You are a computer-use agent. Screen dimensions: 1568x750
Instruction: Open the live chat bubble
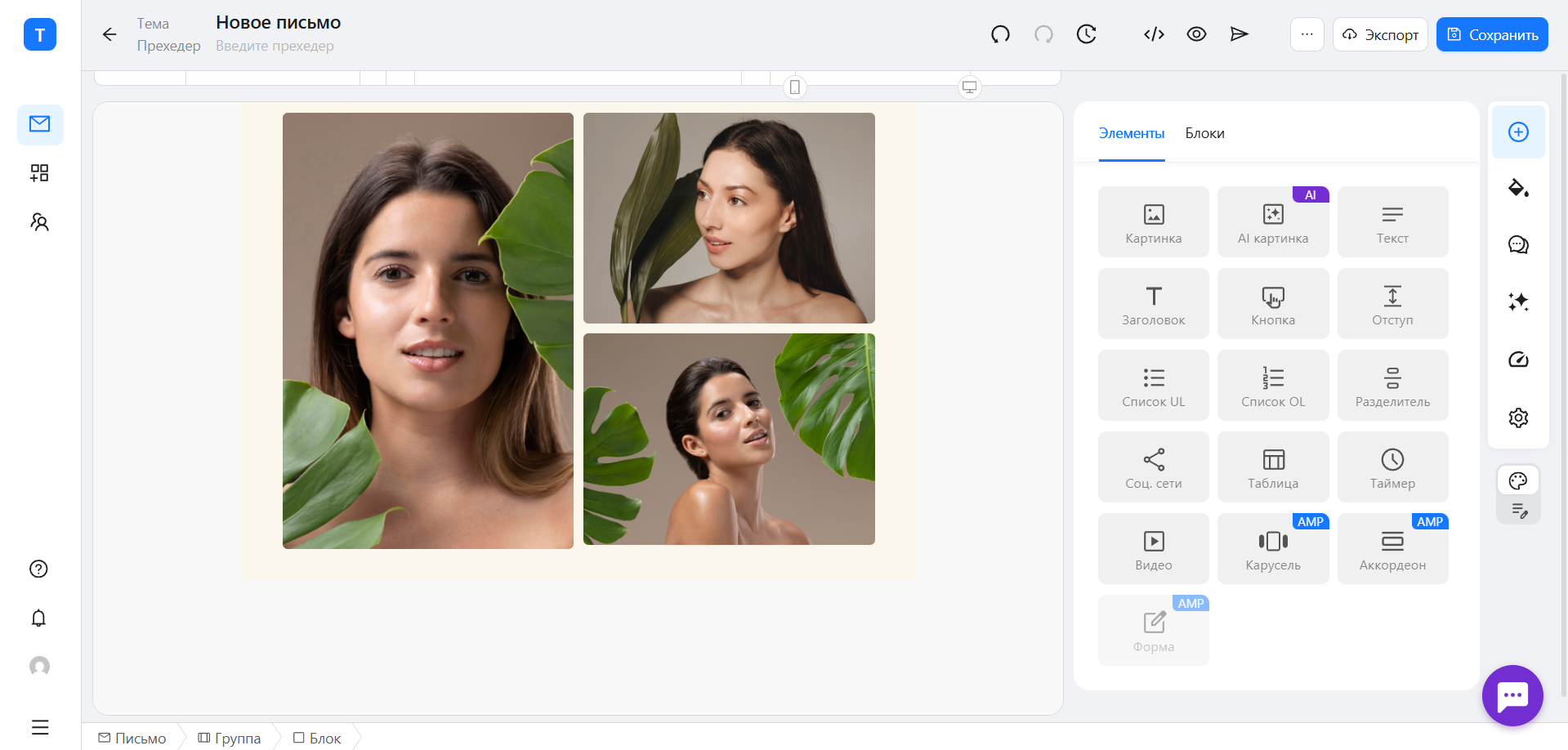[x=1512, y=695]
